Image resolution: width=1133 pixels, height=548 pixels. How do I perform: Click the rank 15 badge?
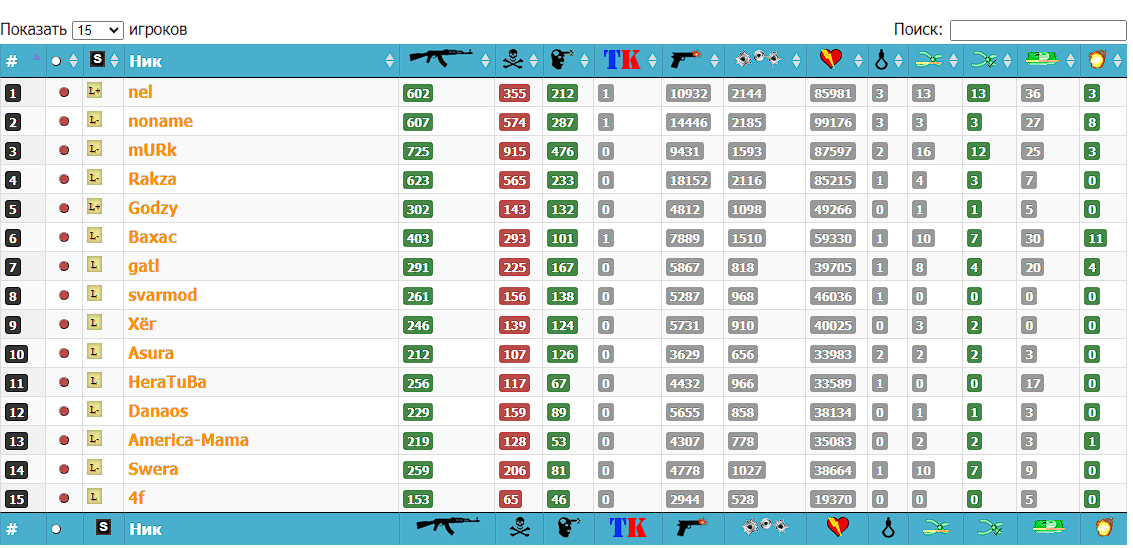16,499
